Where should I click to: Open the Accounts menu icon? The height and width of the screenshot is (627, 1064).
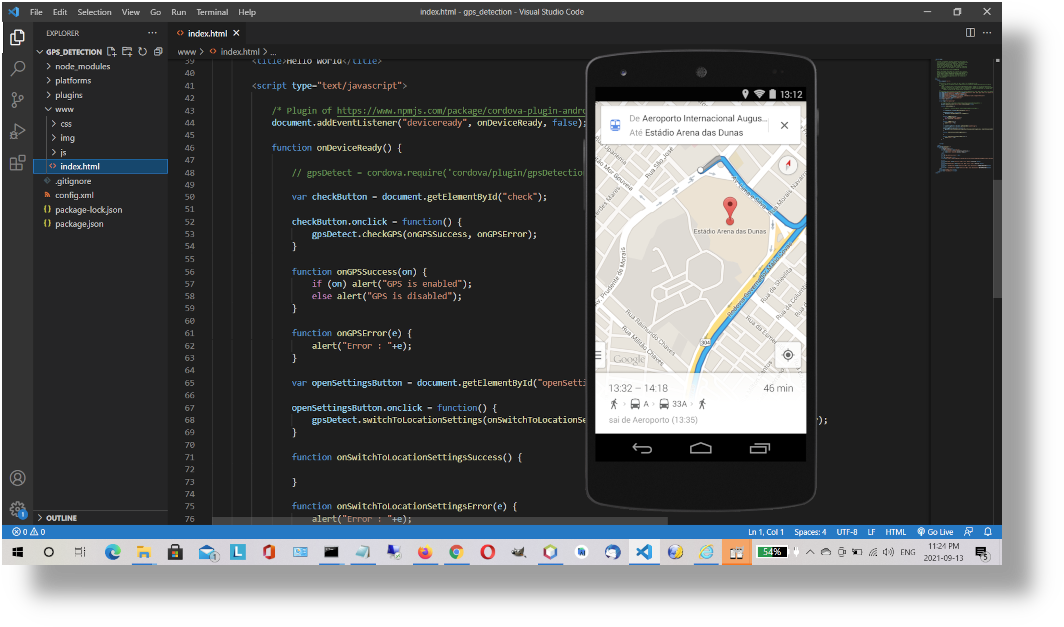point(18,478)
